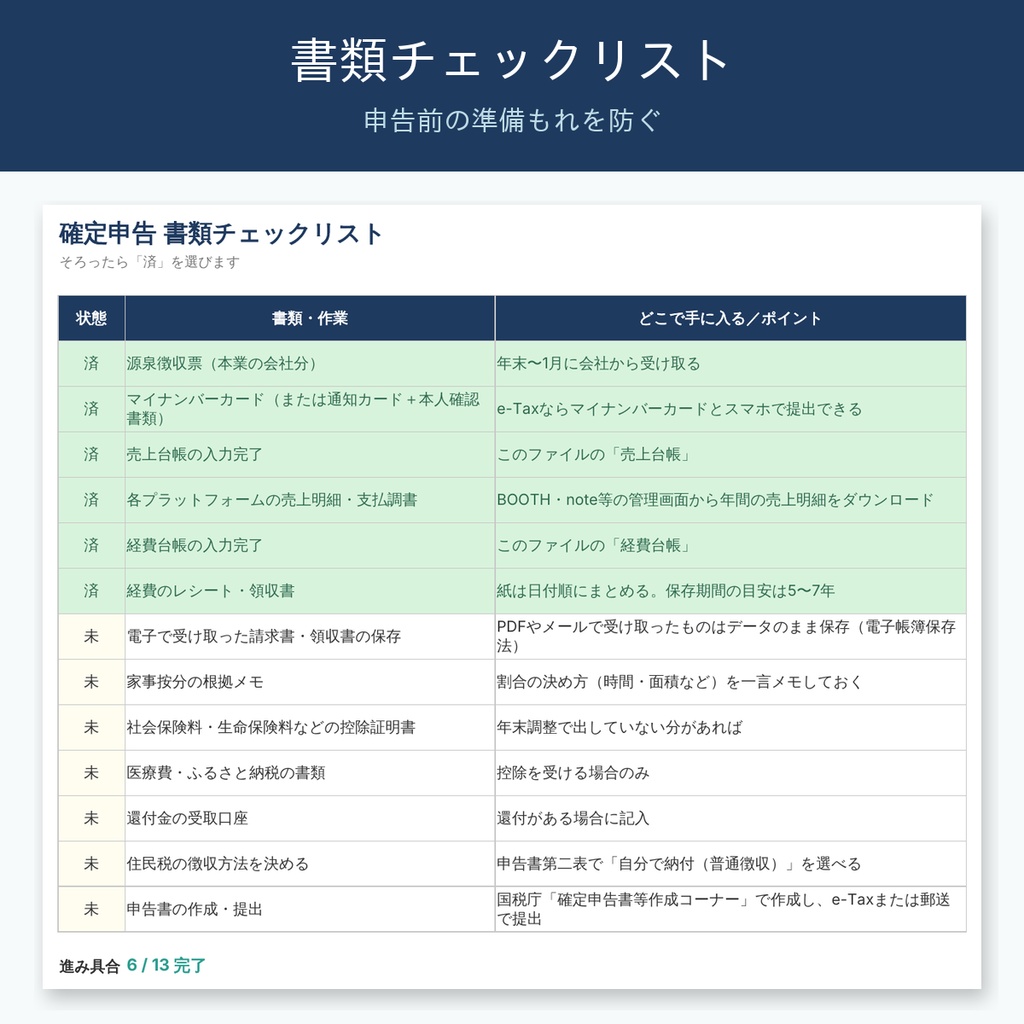Click the 申告書の作成・提出 cell
This screenshot has width=1024, height=1024.
coord(310,909)
